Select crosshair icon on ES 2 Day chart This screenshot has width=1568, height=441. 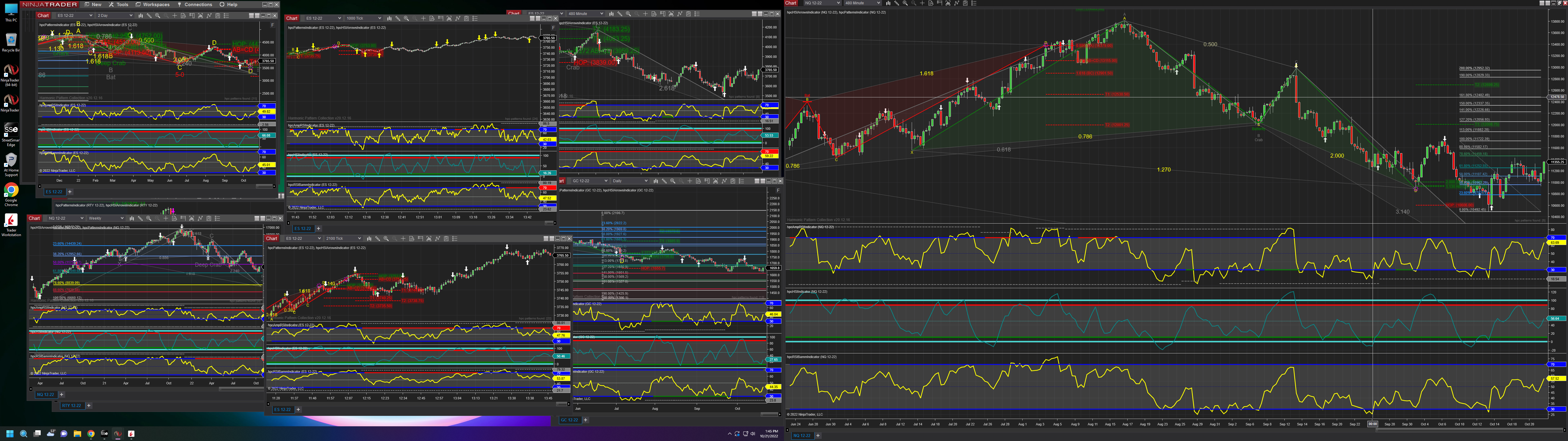[175, 16]
